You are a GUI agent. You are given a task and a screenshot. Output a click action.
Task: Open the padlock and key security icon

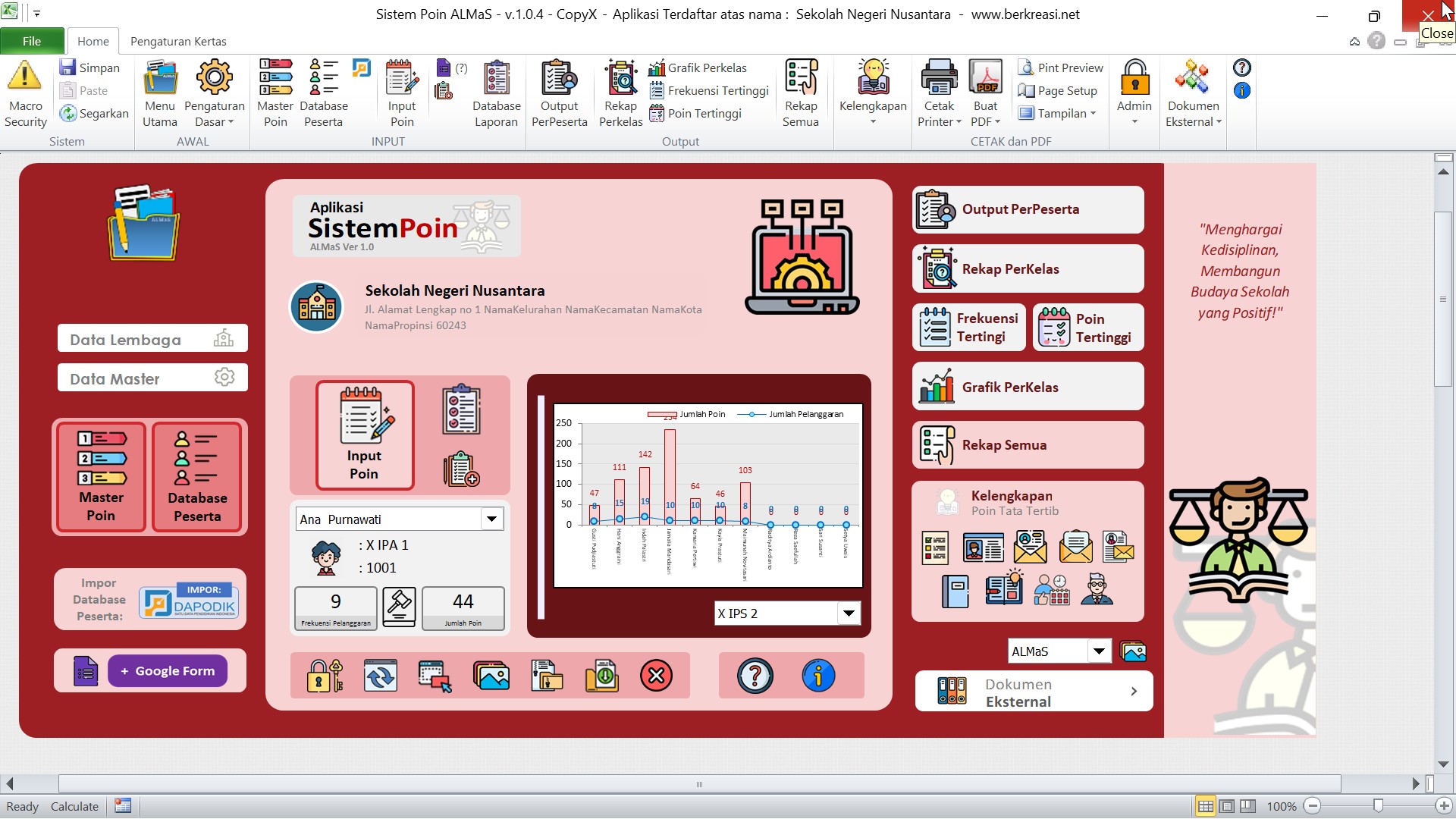click(325, 675)
